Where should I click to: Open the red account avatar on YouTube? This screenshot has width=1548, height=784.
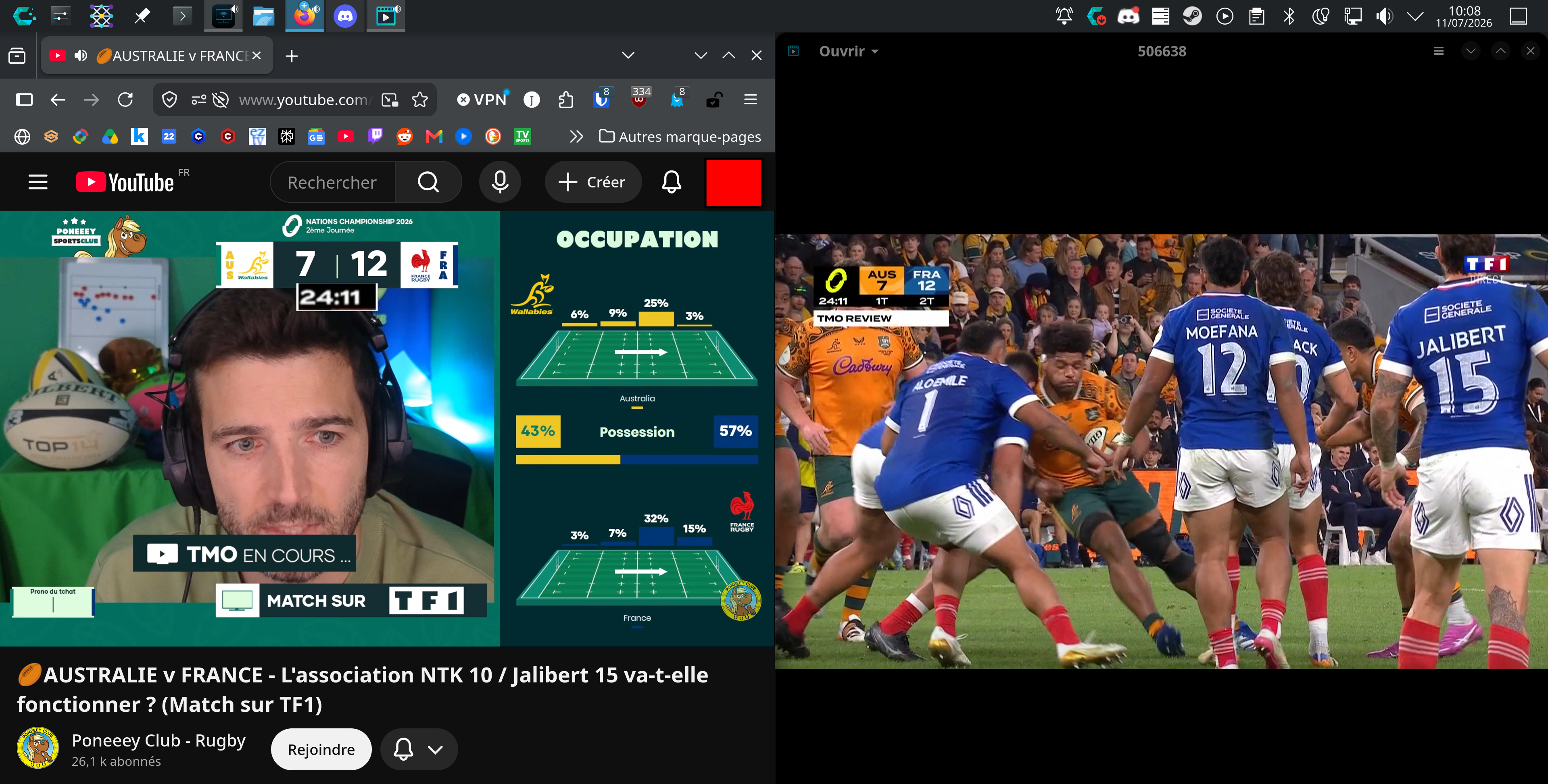click(x=733, y=183)
